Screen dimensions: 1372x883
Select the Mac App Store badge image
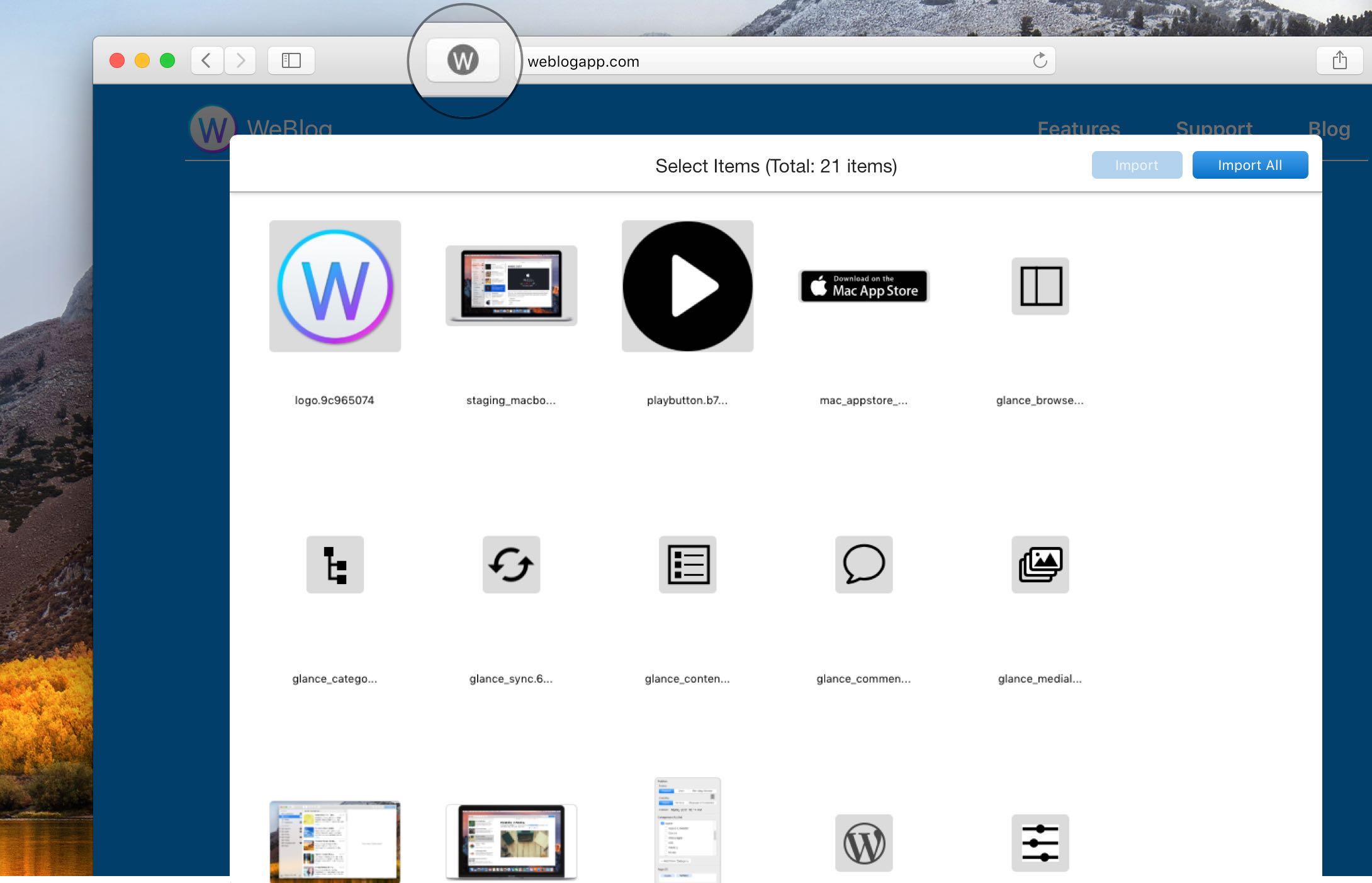[863, 286]
